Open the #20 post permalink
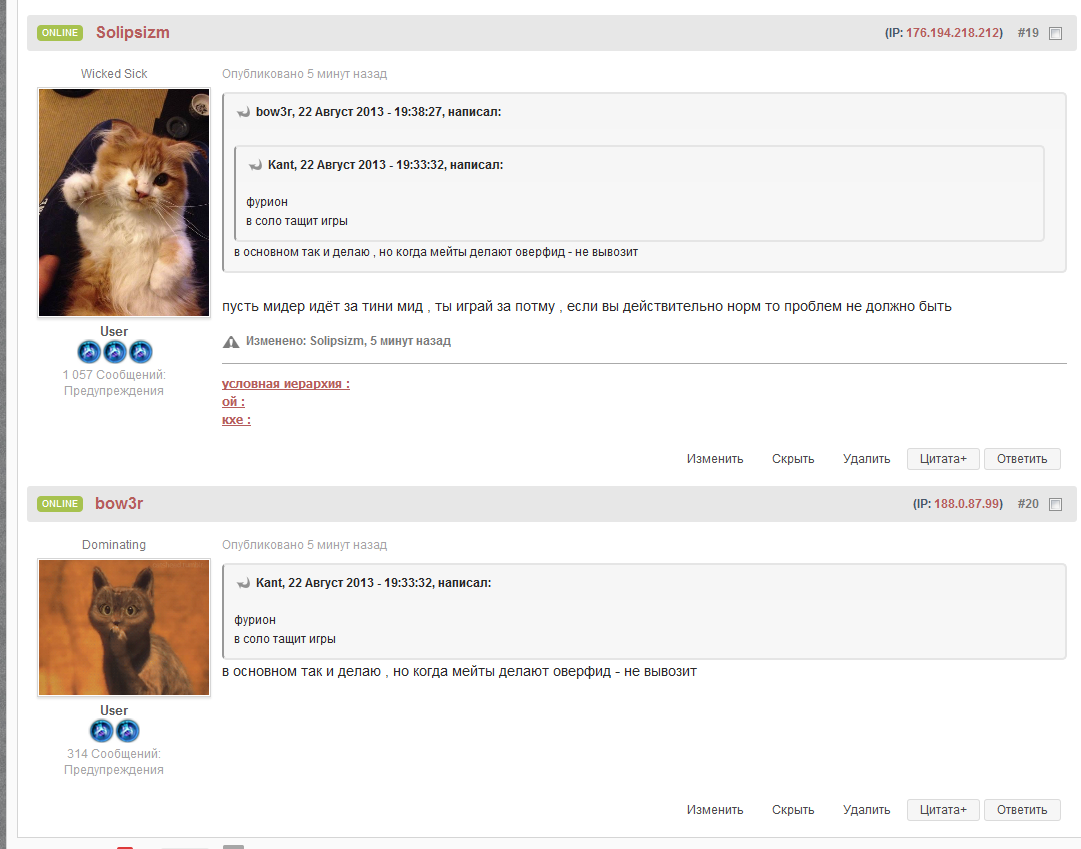 point(1028,504)
